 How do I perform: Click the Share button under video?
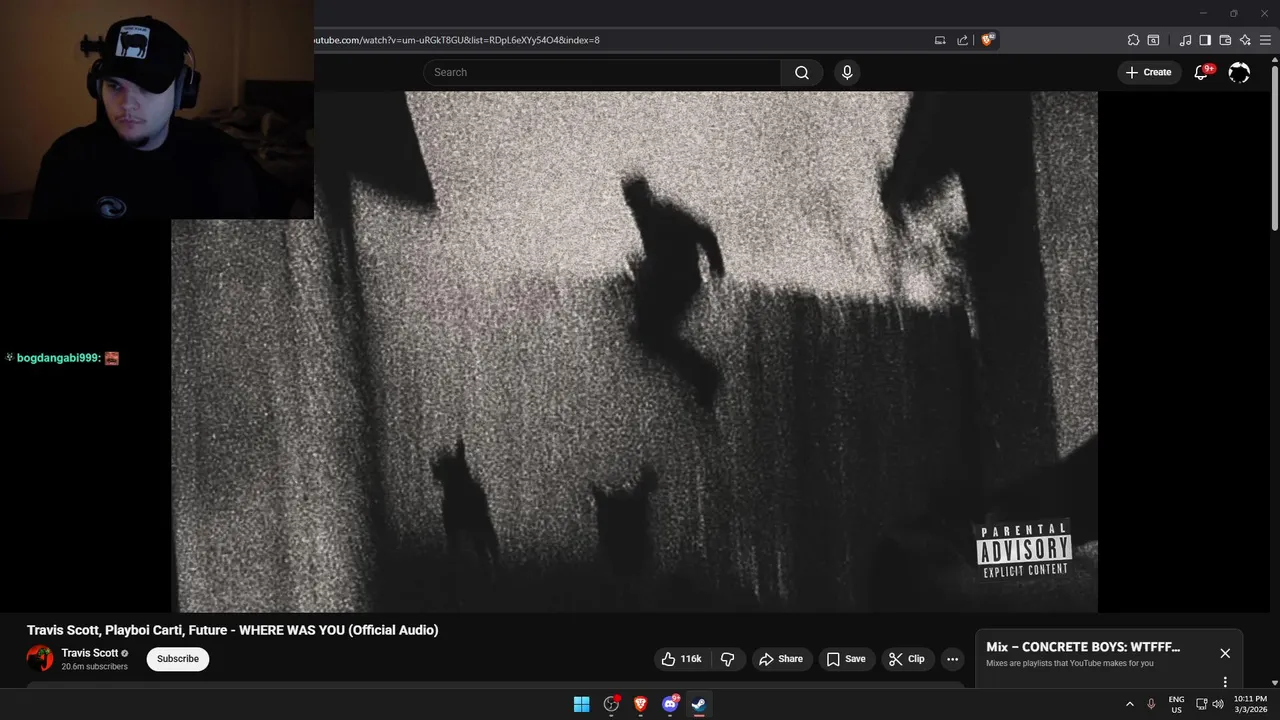781,659
